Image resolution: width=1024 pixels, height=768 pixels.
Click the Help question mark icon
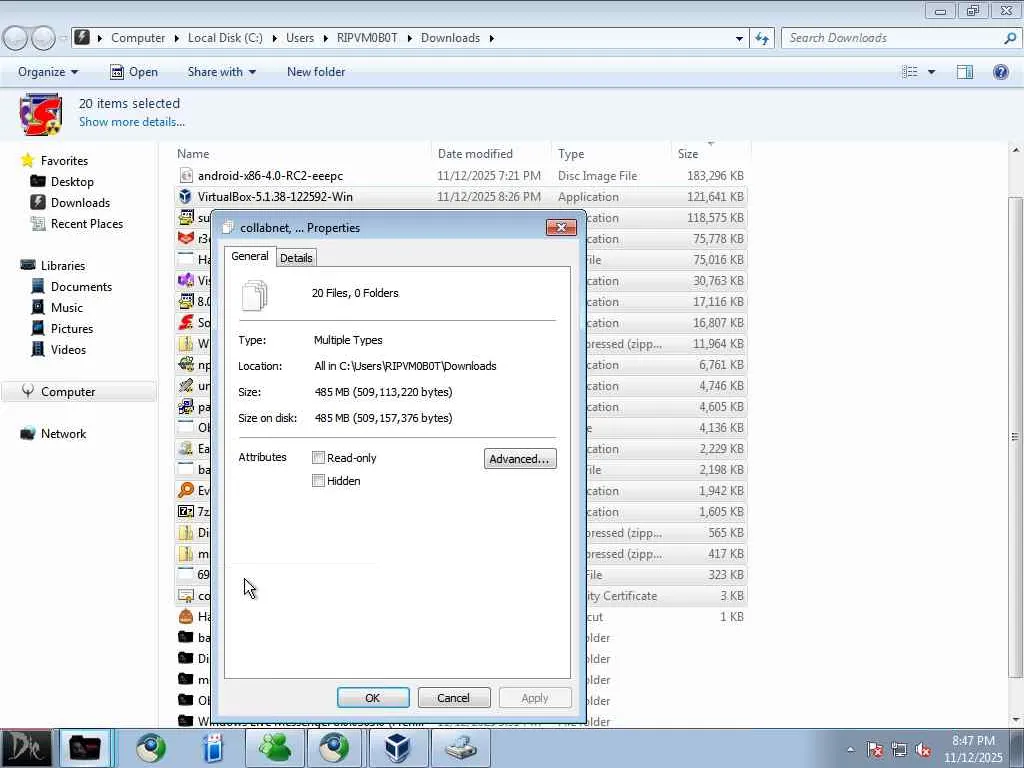(x=1000, y=72)
